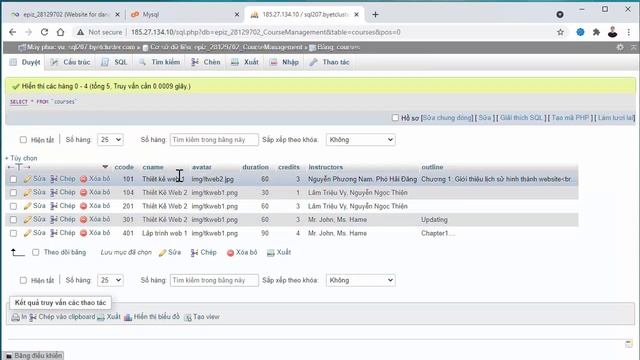Tick the checkbox for row 201

(x=13, y=206)
